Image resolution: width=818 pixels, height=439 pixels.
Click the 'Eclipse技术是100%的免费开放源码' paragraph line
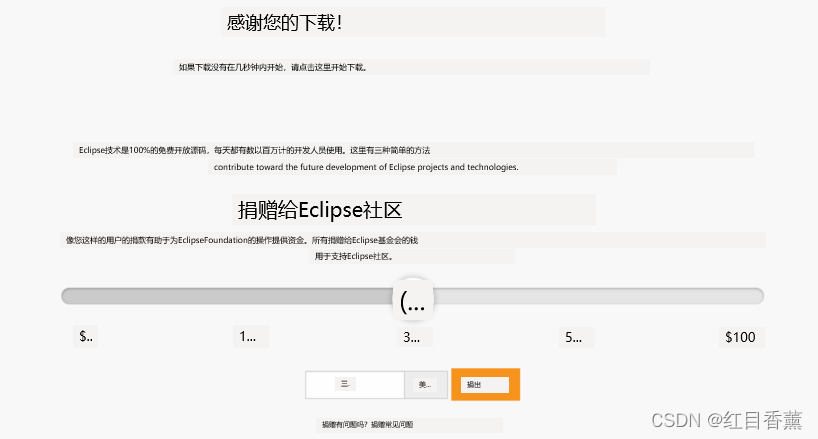[x=255, y=150]
